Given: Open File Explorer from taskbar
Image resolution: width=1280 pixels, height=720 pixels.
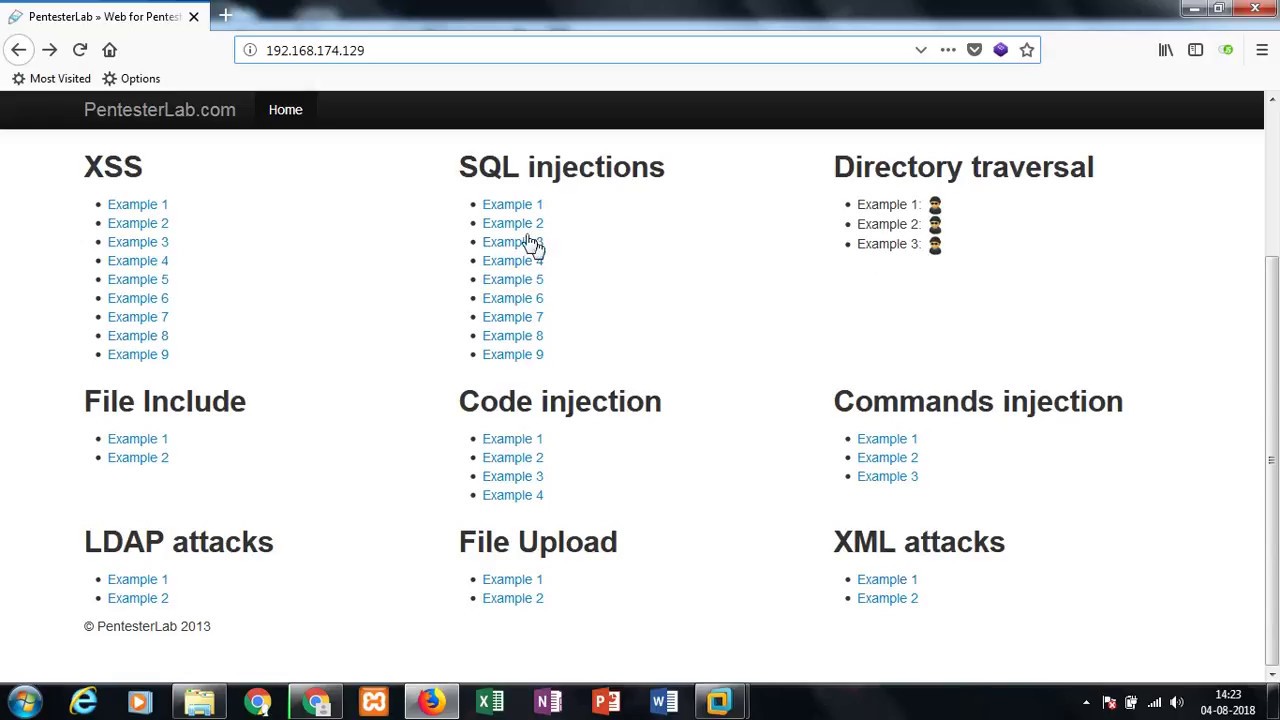Looking at the screenshot, I should (199, 702).
